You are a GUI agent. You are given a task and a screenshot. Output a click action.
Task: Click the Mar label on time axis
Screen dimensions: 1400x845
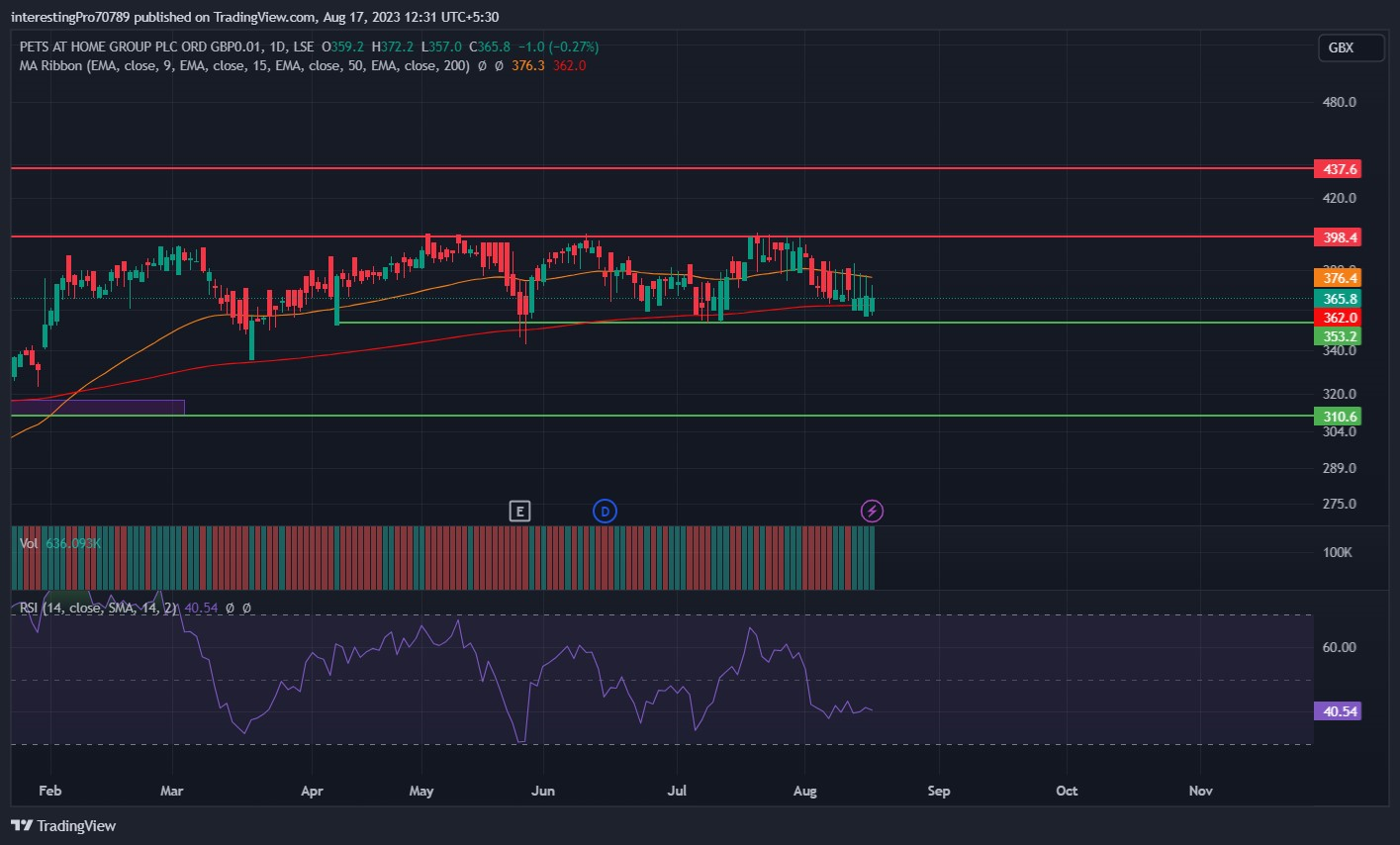coord(172,791)
